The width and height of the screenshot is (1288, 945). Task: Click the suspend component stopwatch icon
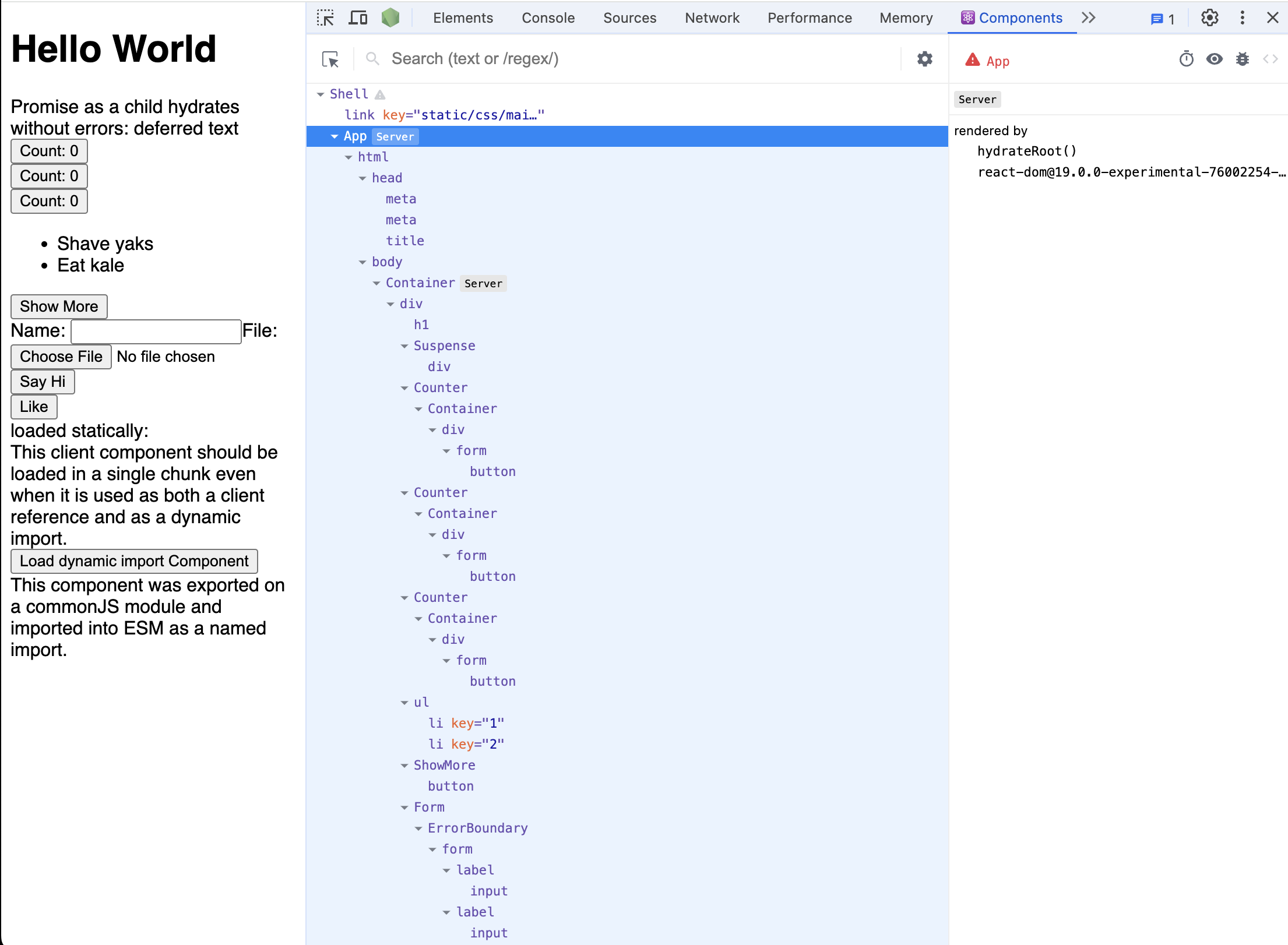1186,59
